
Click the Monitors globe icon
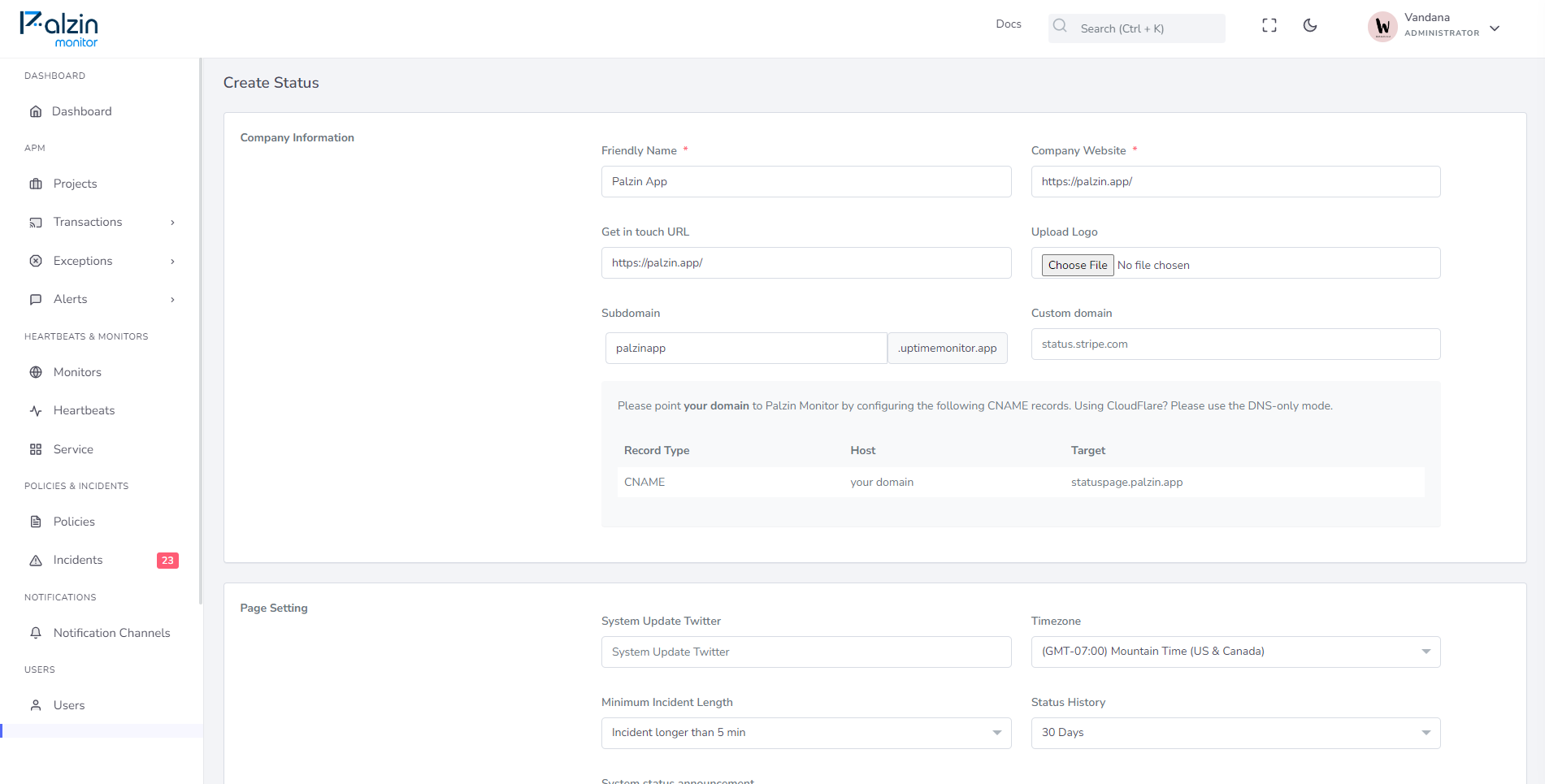pyautogui.click(x=36, y=372)
